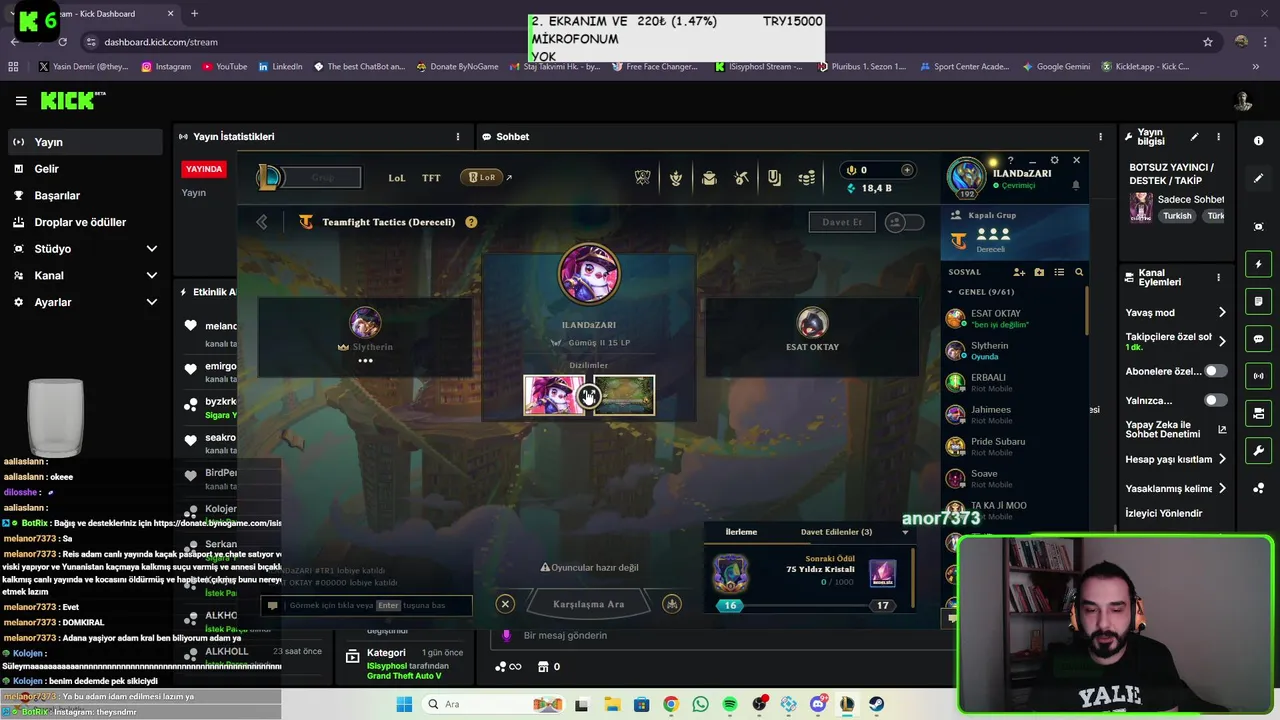Open Kick right-sidebar wrench tool
Image resolution: width=1280 pixels, height=720 pixels.
tap(1259, 451)
